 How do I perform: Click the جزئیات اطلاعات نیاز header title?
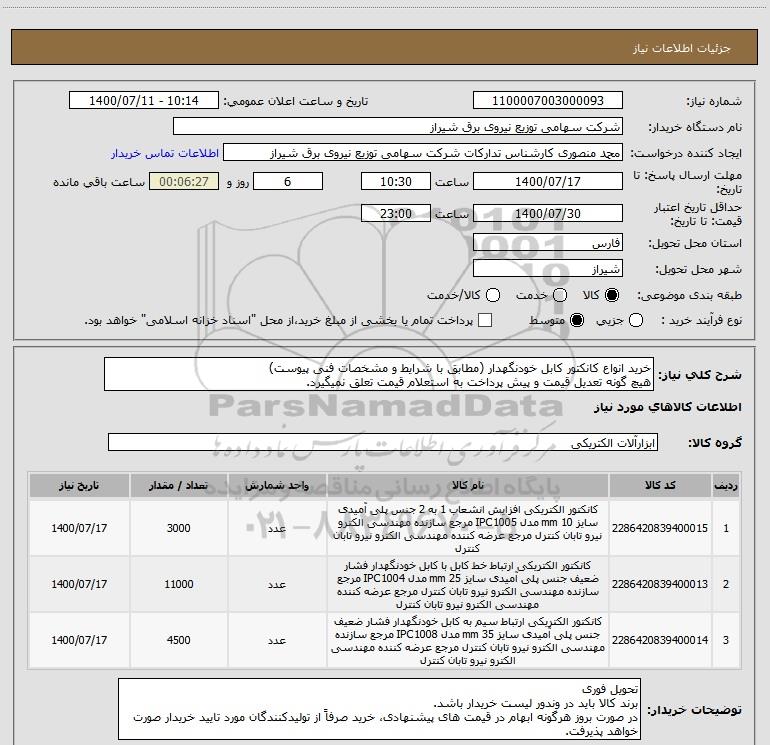(x=682, y=48)
